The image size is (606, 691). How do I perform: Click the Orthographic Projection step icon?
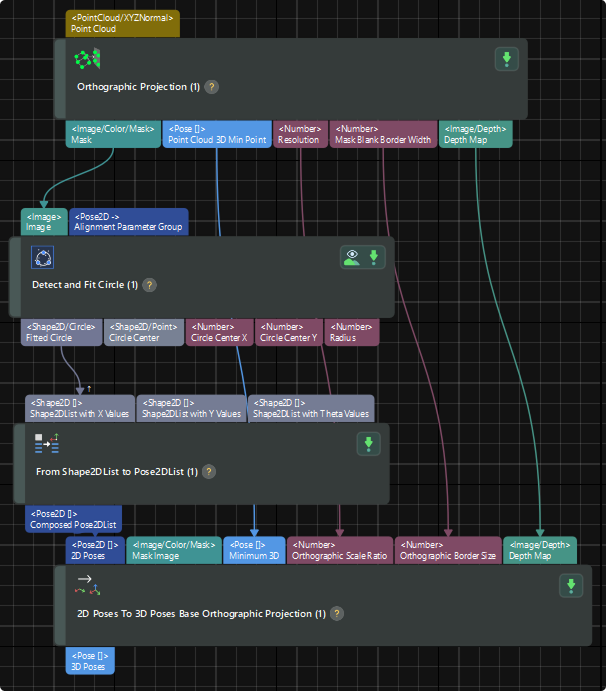(x=87, y=59)
